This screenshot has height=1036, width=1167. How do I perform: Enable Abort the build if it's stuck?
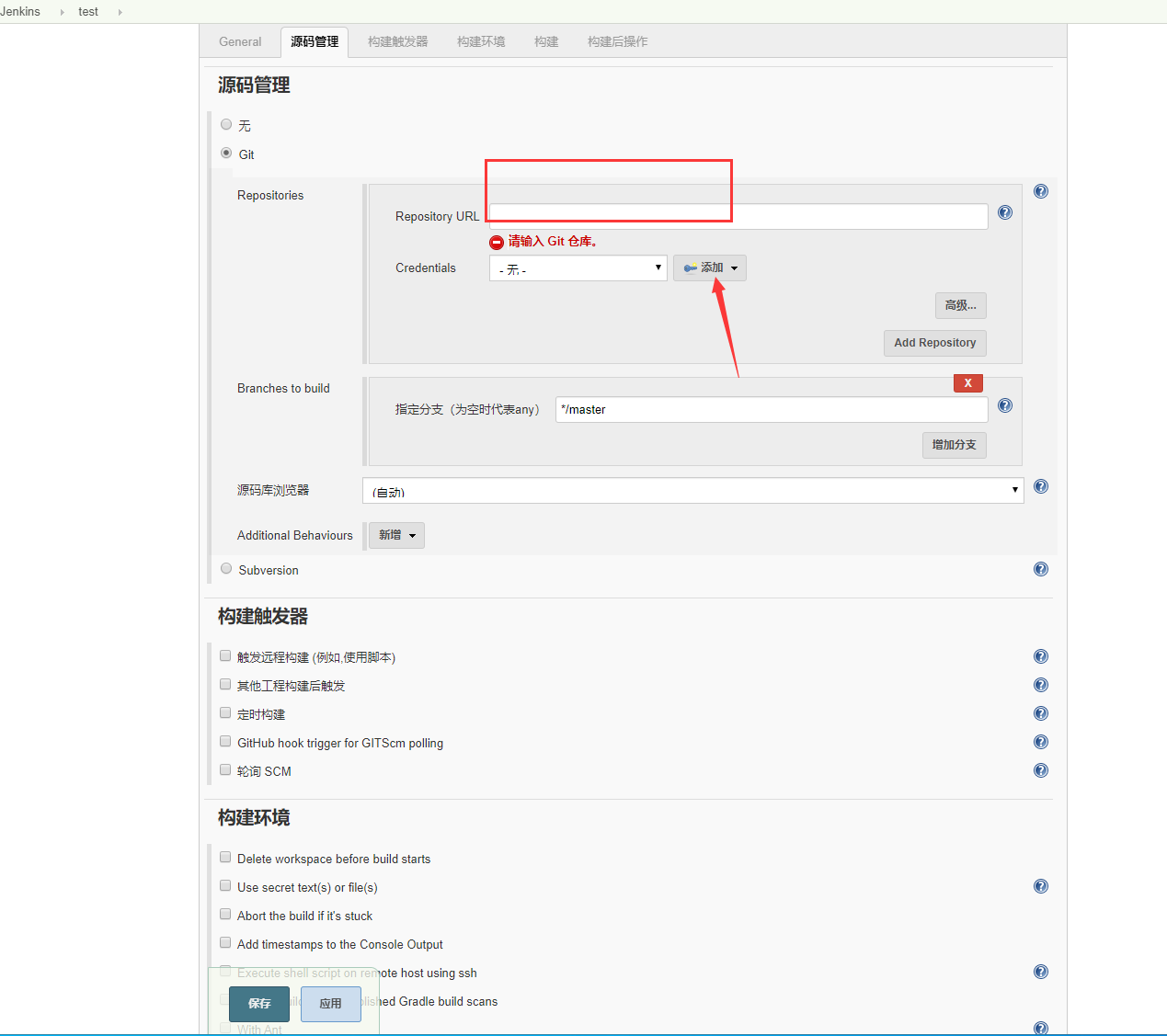click(x=225, y=915)
